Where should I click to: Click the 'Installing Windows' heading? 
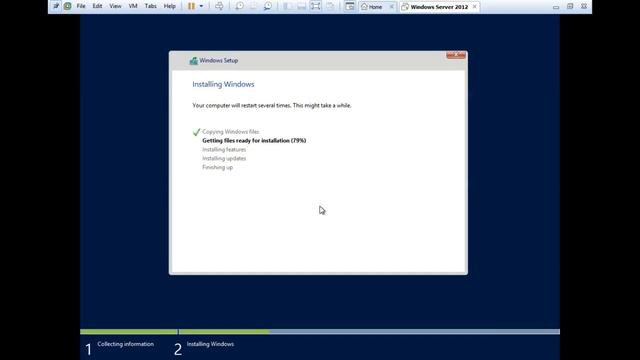pos(223,84)
